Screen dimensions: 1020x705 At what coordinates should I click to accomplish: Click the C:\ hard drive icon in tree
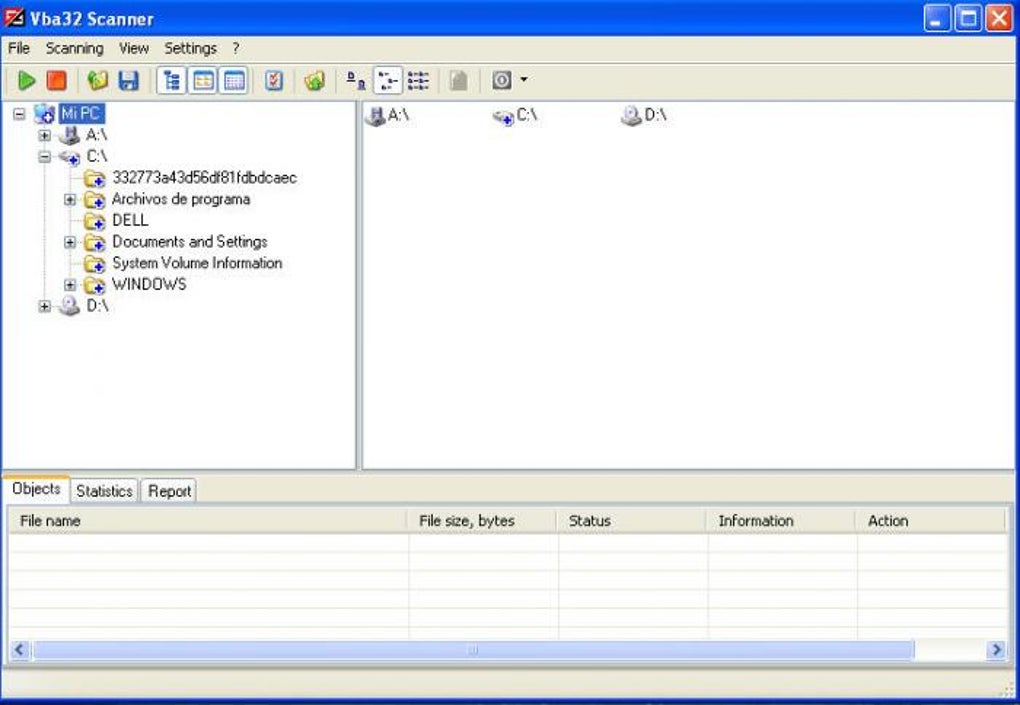(69, 157)
